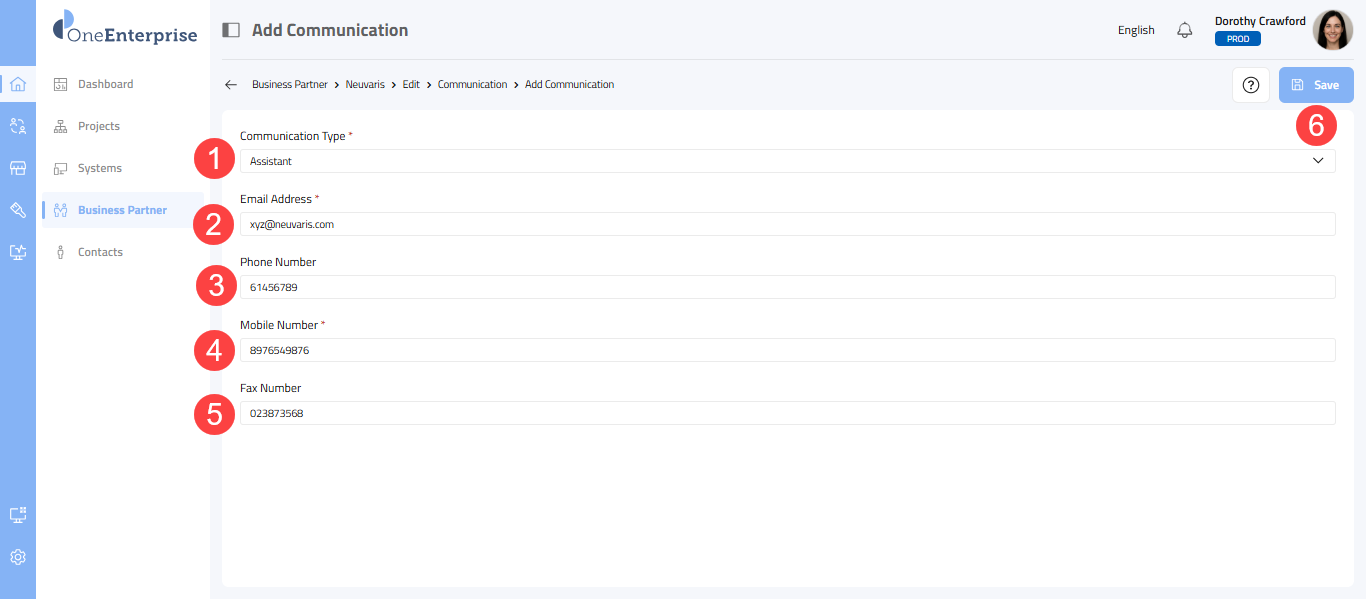Viewport: 1366px width, 599px height.
Task: Click the notification bell icon
Action: click(1185, 30)
